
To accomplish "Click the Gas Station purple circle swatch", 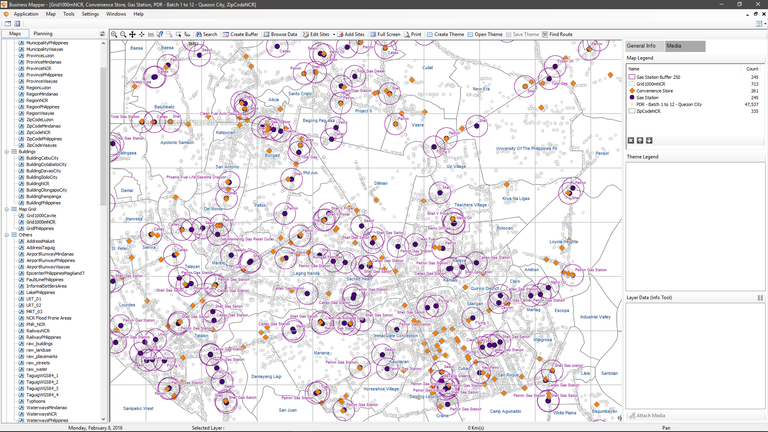I will (632, 97).
